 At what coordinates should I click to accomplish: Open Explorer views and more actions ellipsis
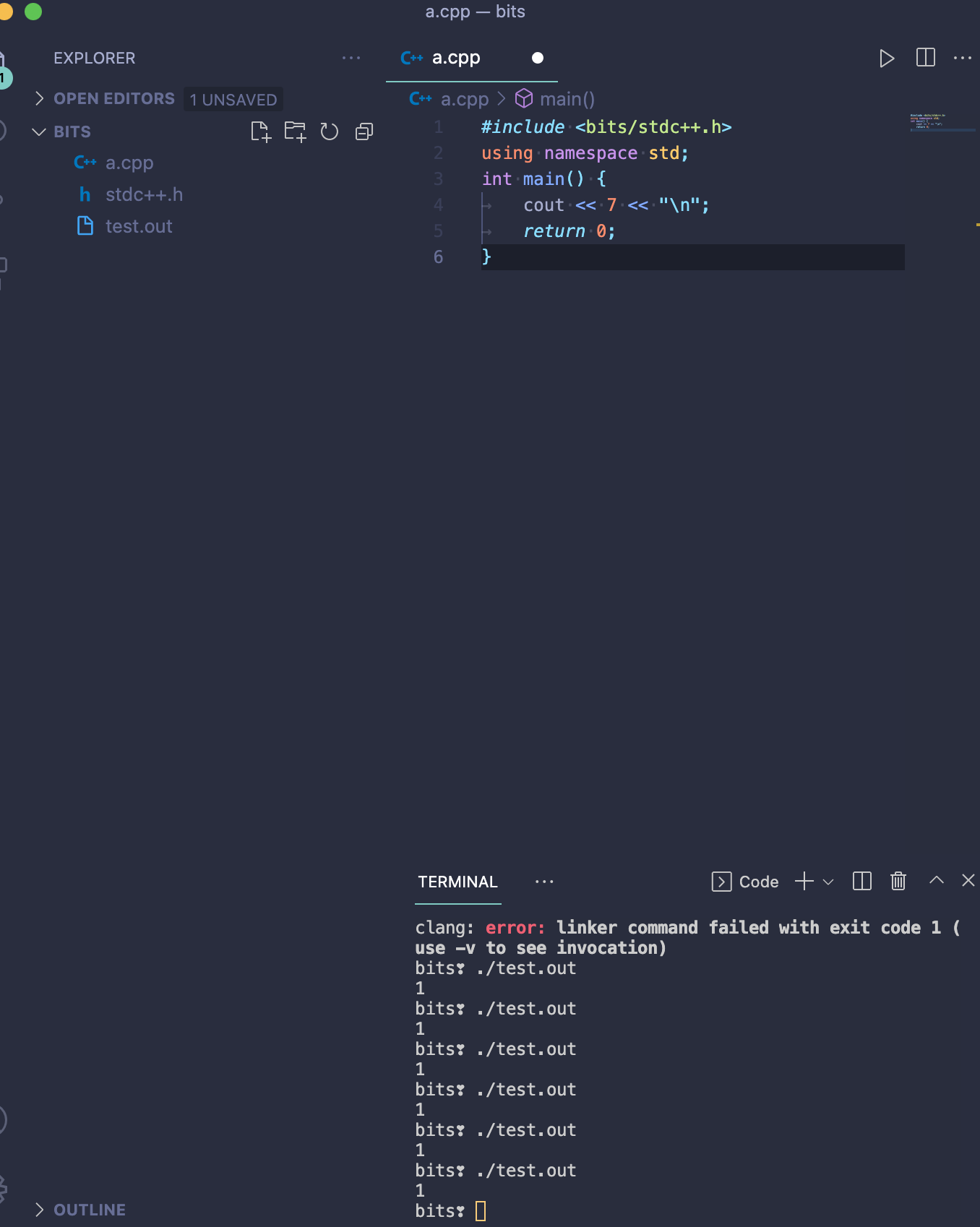tap(351, 58)
